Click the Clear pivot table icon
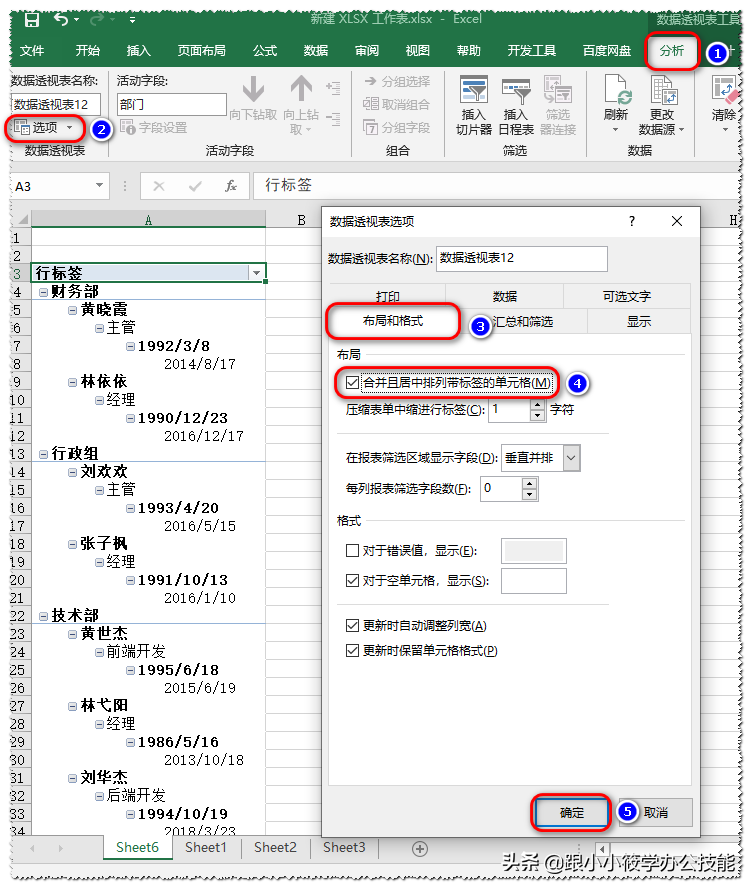This screenshot has height=889, width=752. pos(724,91)
